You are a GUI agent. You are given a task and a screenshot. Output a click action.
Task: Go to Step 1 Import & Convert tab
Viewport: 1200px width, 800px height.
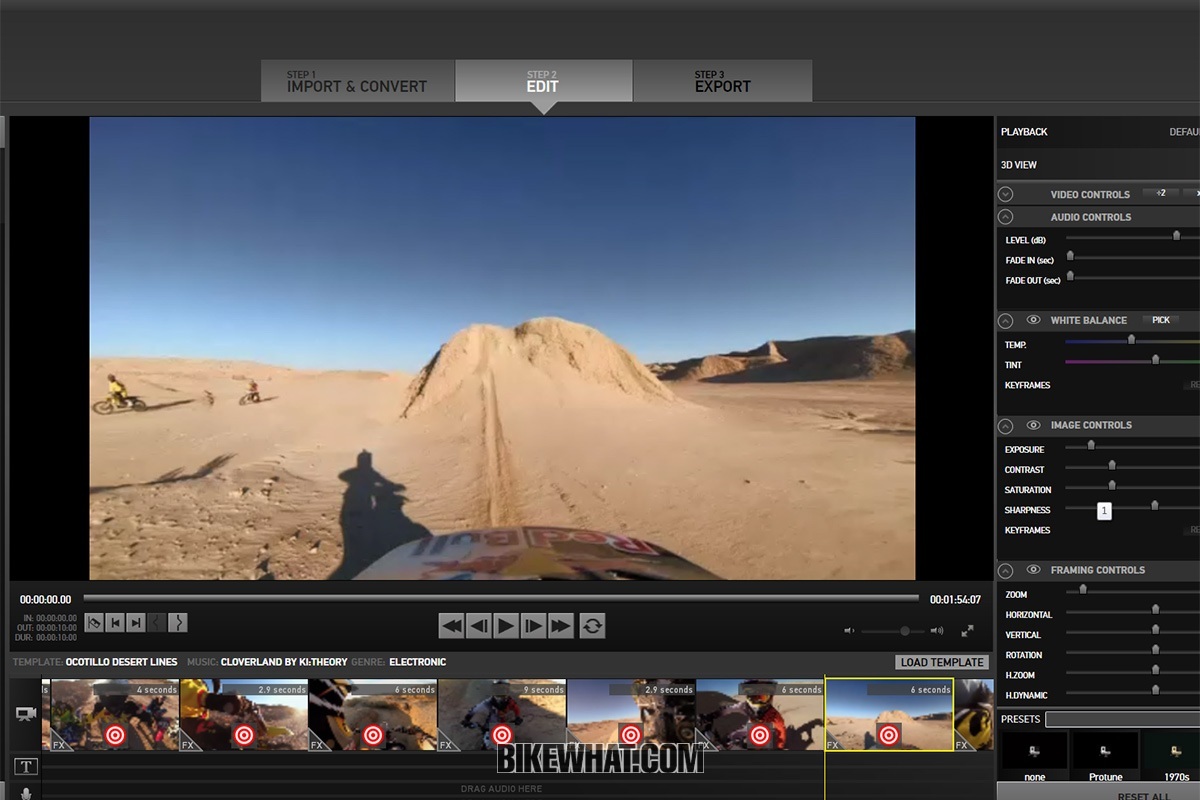357,81
